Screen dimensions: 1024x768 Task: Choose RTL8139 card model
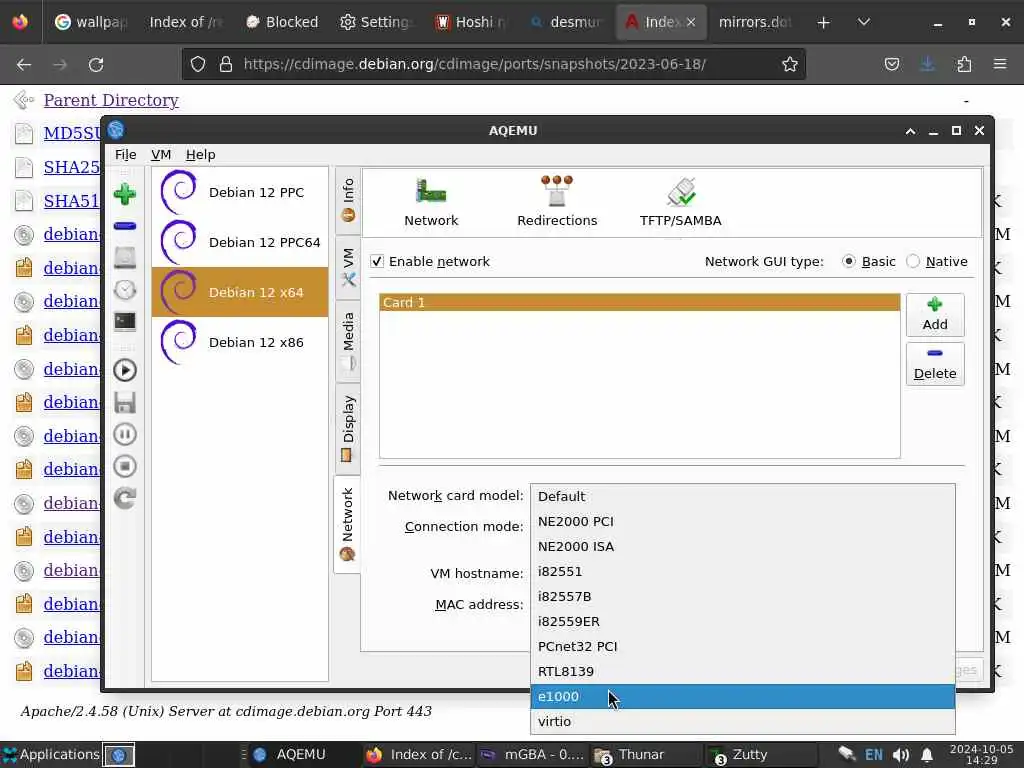point(743,671)
